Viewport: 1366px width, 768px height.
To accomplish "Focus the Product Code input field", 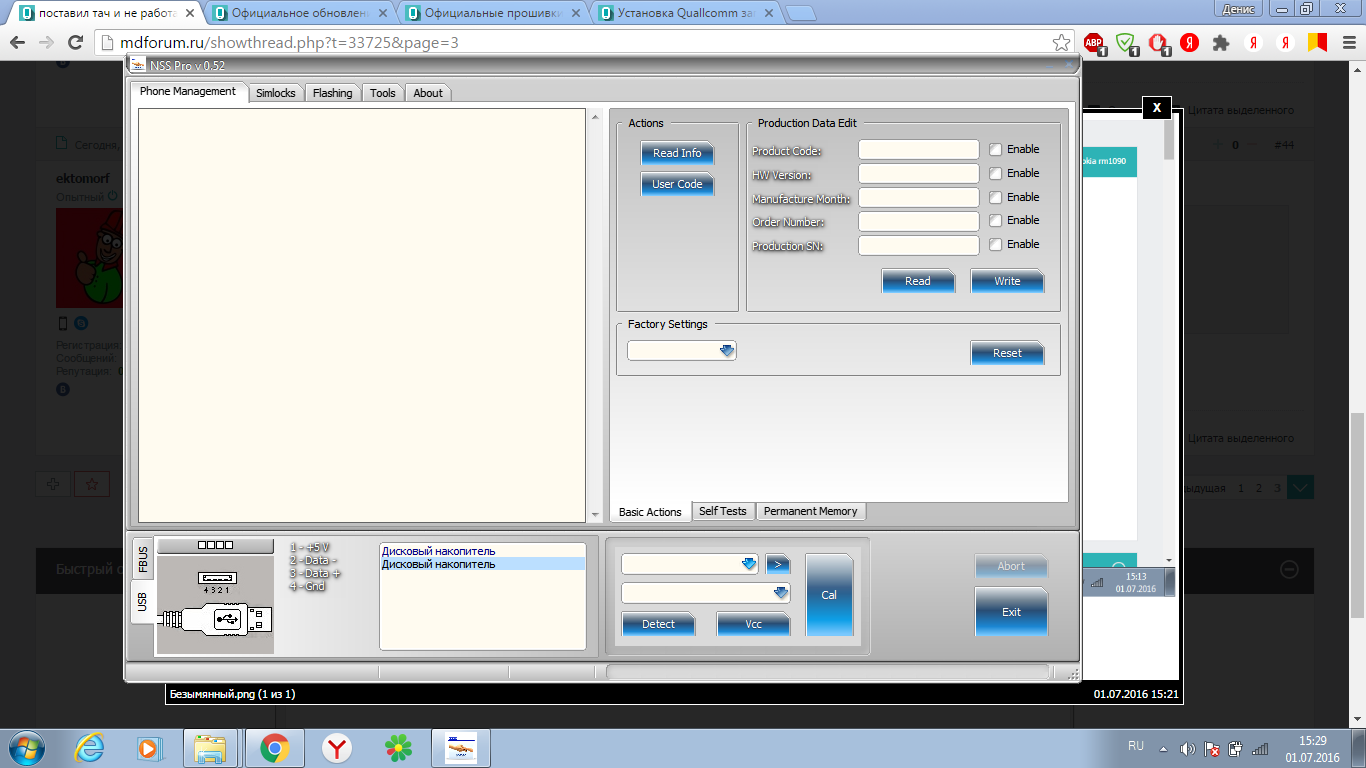I will click(x=919, y=150).
